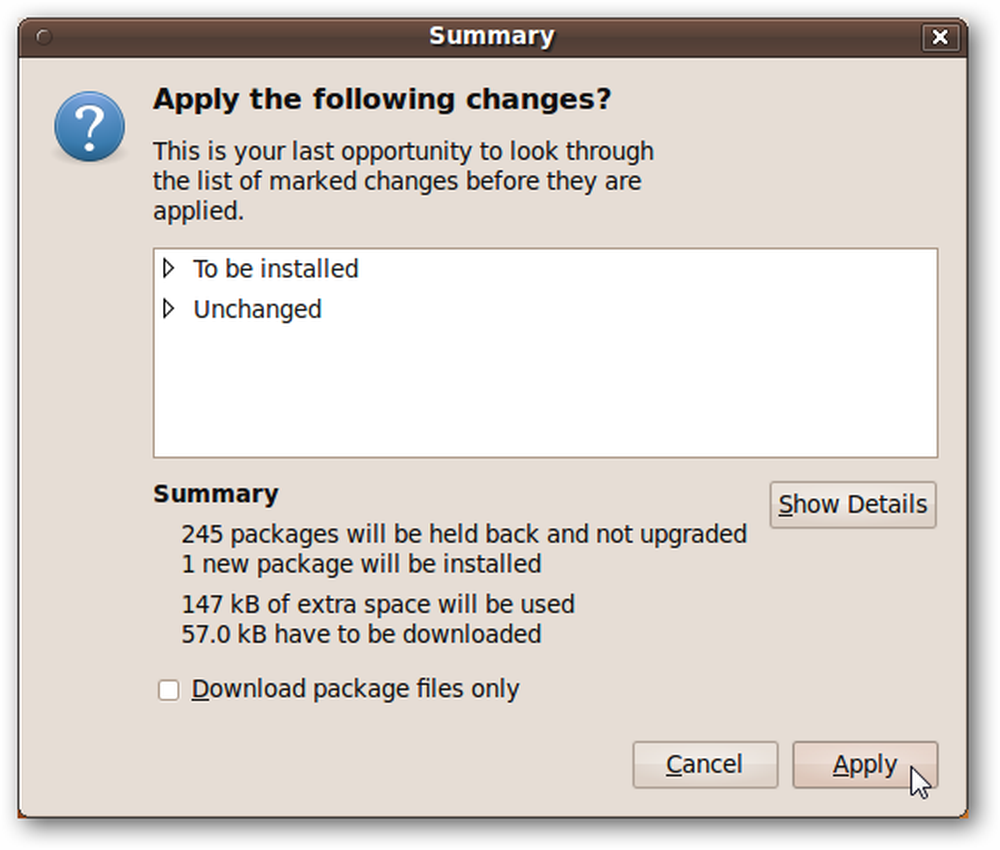This screenshot has width=1000, height=850.
Task: Click the Apply button
Action: coord(865,764)
